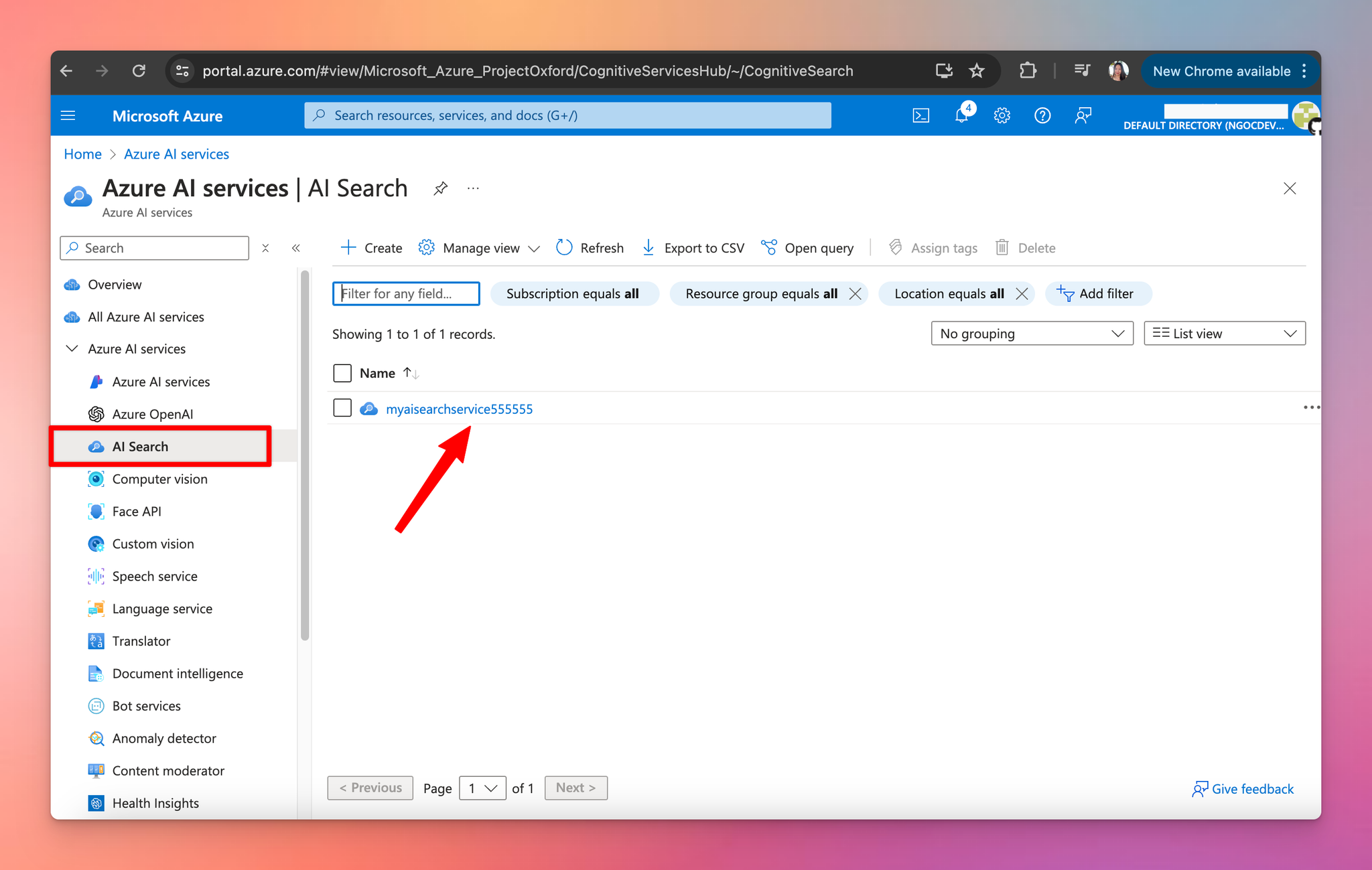Open the Chrome extensions puzzle icon
This screenshot has height=870, width=1372.
tap(1028, 71)
